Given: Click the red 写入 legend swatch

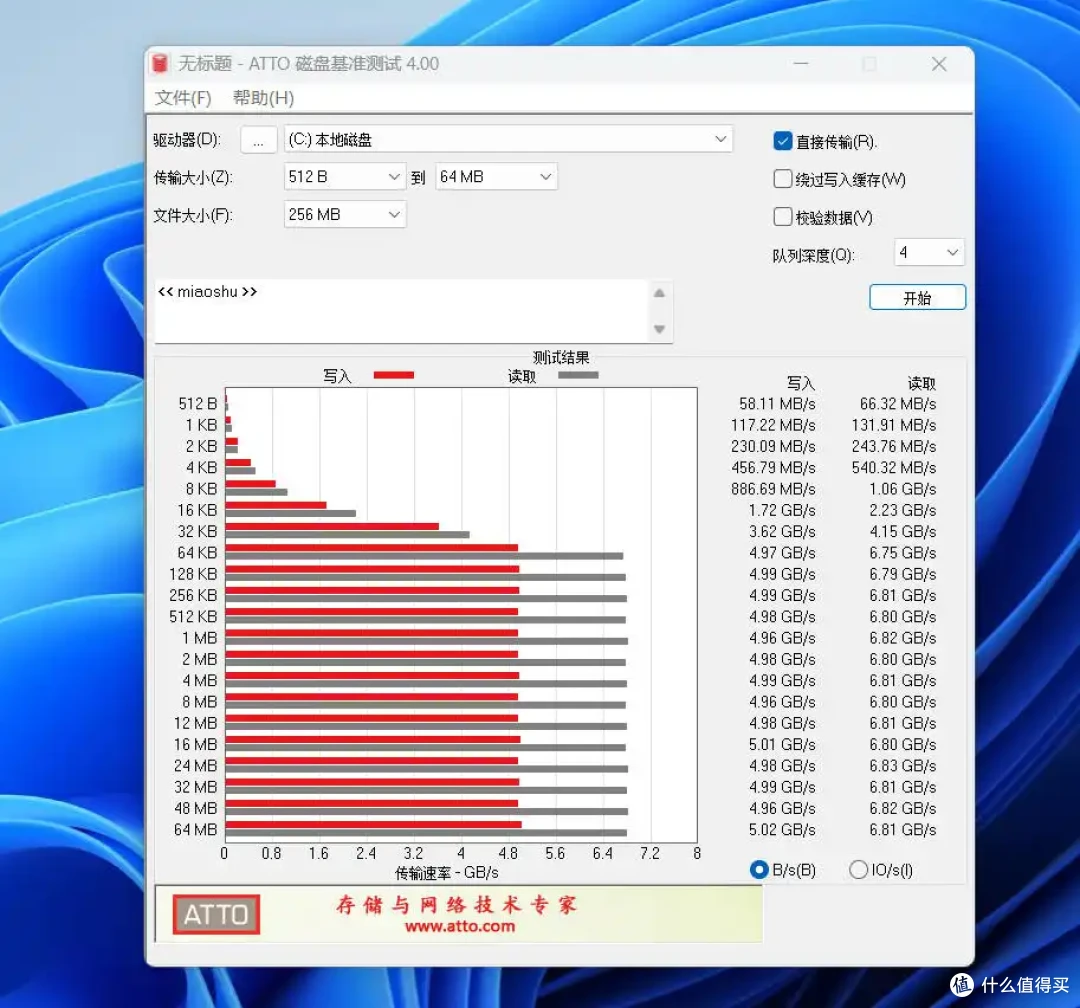Looking at the screenshot, I should 394,376.
